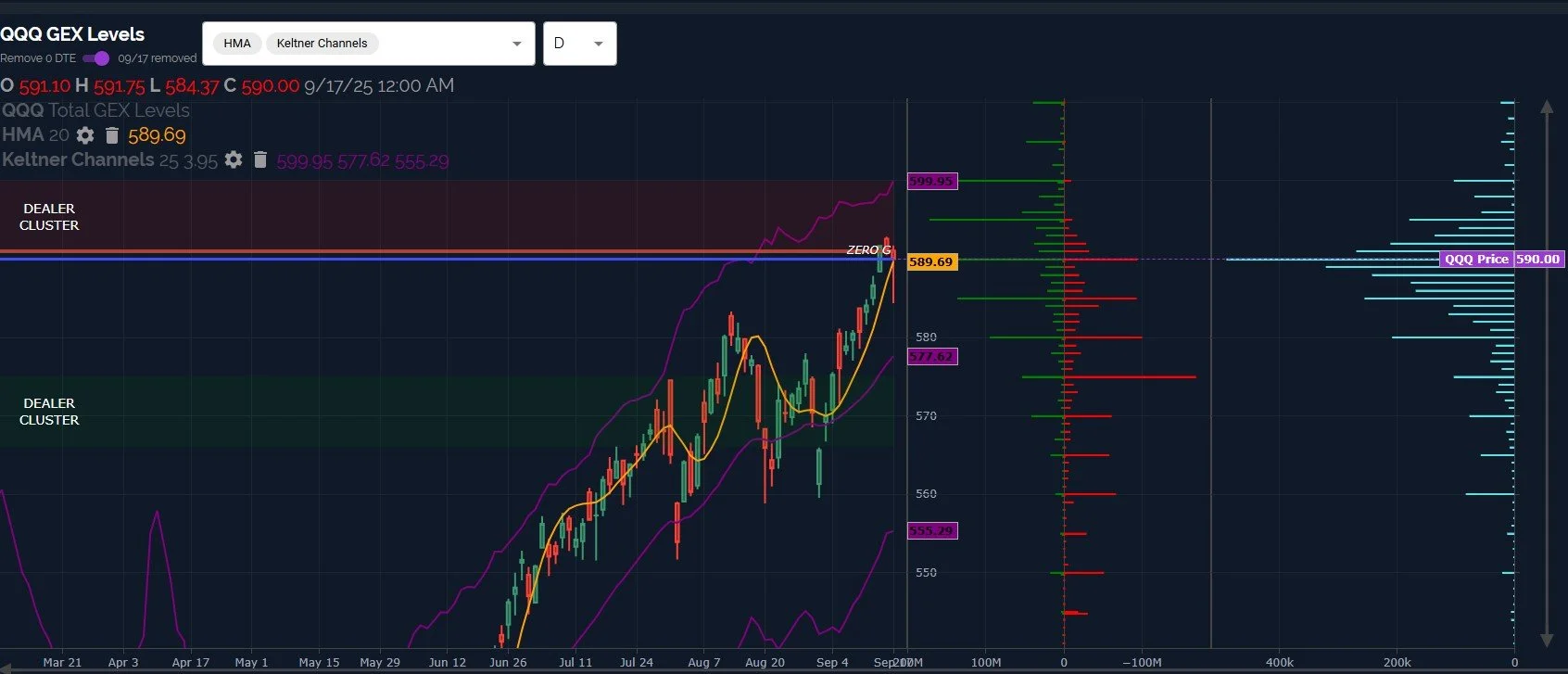Viewport: 1568px width, 674px height.
Task: Click the Keltner Channels 25 3.95 legend label
Action: [109, 159]
